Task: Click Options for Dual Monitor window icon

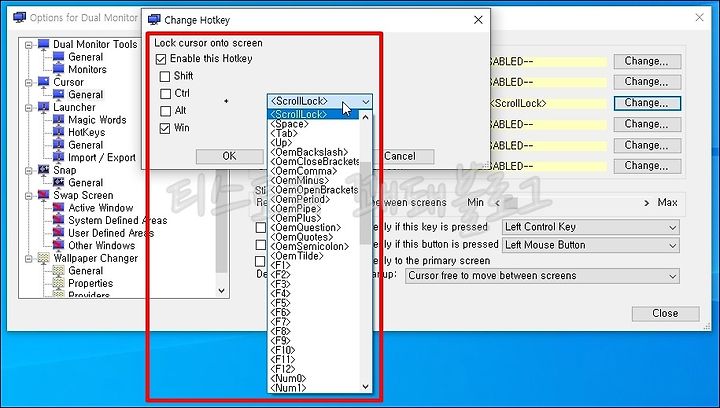Action: [x=20, y=17]
